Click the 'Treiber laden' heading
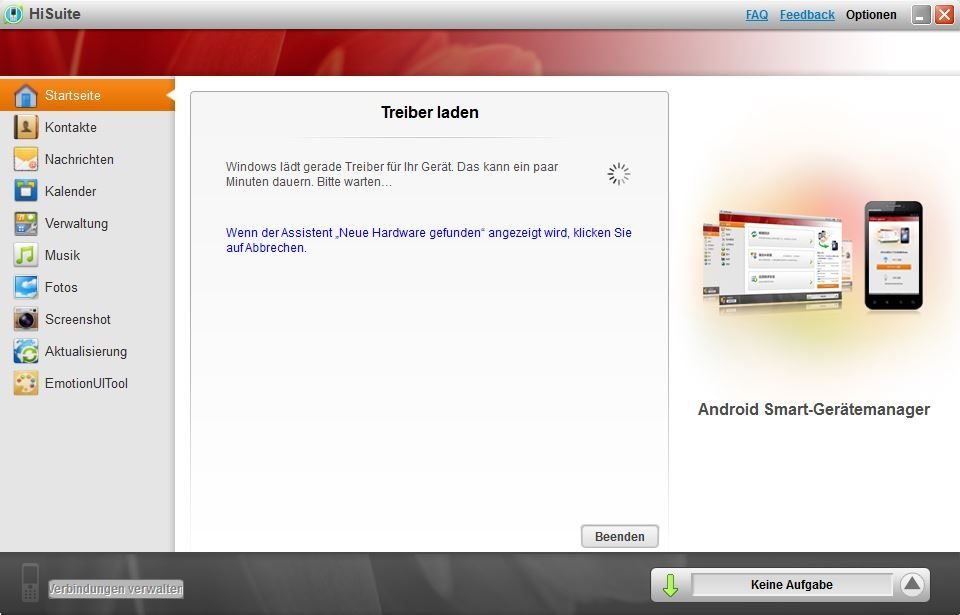 (x=430, y=112)
